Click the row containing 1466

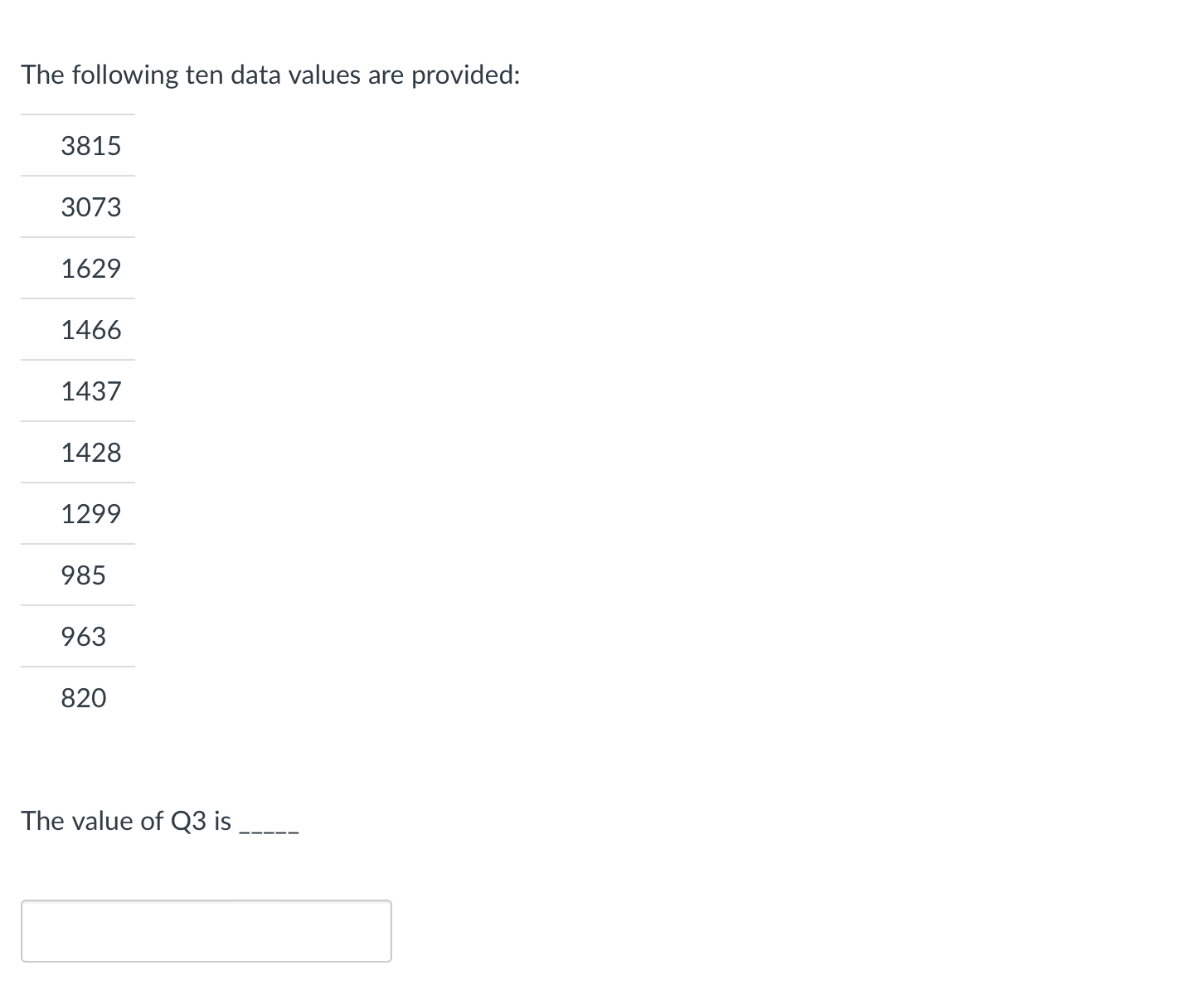point(91,330)
